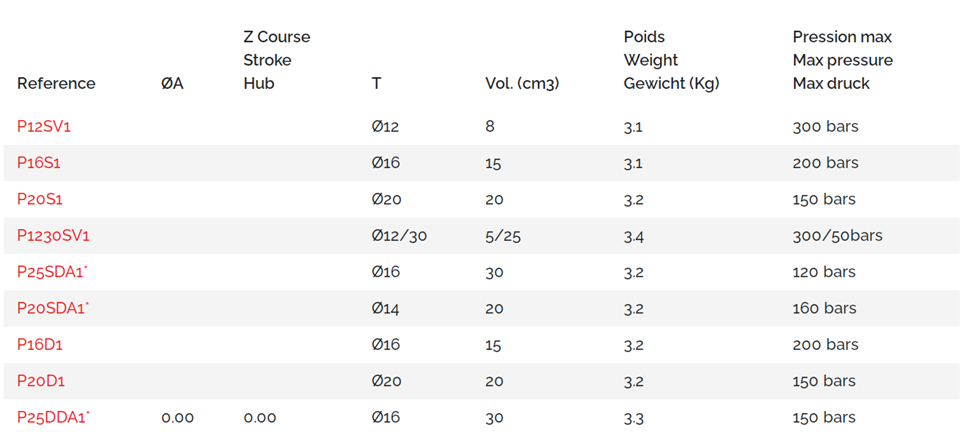The height and width of the screenshot is (437, 960).
Task: Click the Z Course Stroke Hub header
Action: coord(277,60)
